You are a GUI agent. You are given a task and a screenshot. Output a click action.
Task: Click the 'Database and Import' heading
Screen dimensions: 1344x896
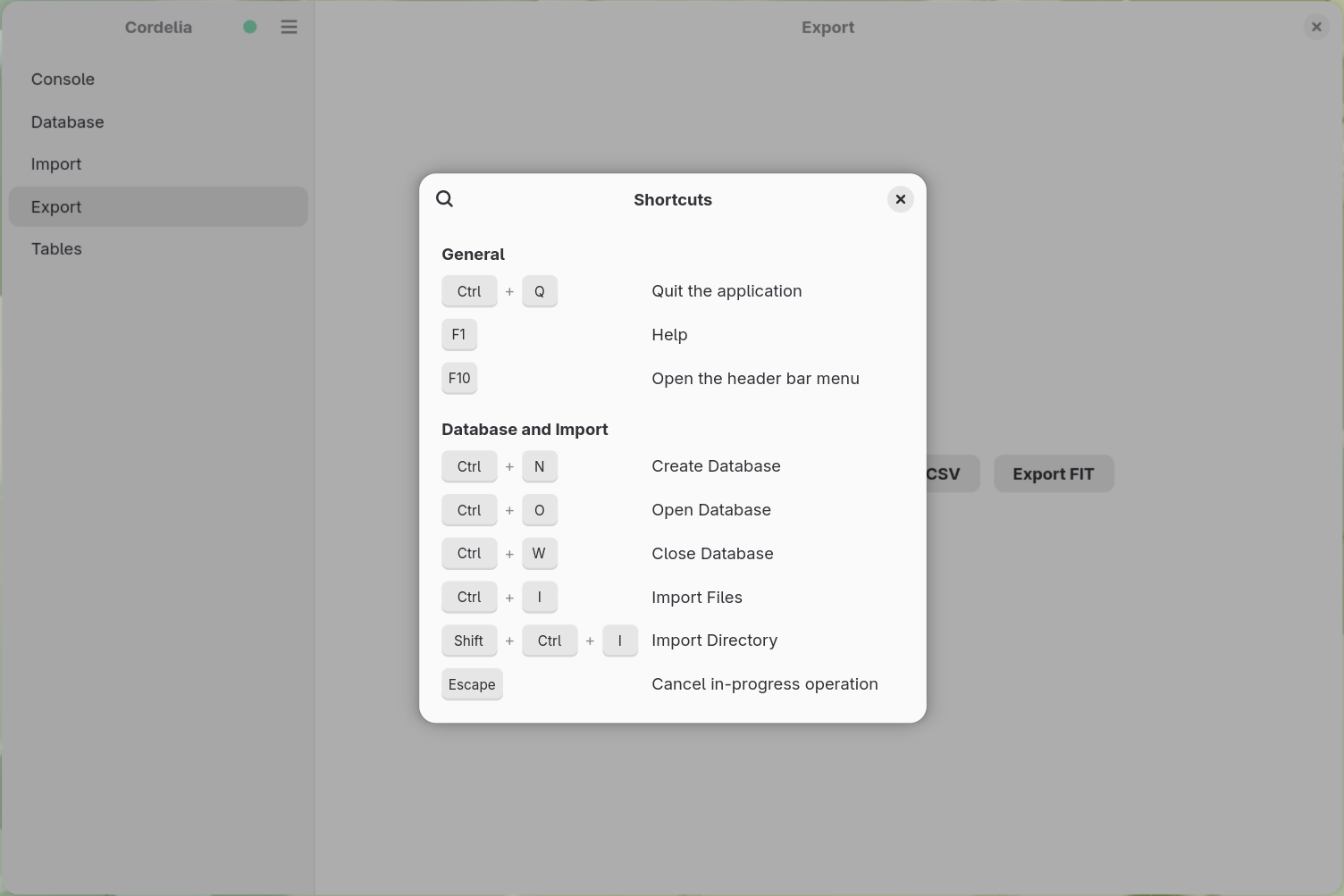[525, 430]
